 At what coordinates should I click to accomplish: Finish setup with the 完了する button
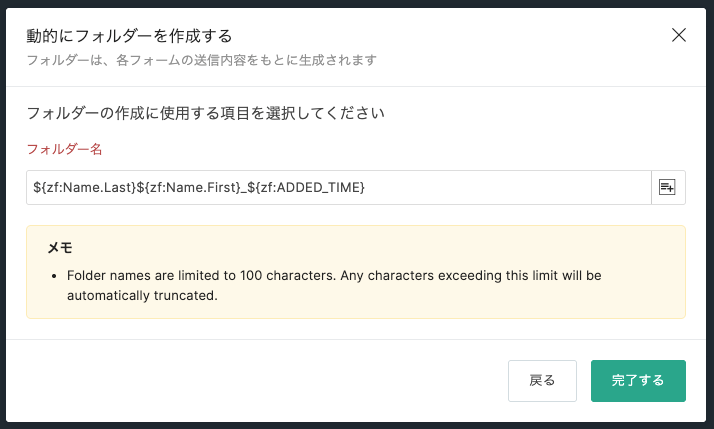click(x=638, y=381)
